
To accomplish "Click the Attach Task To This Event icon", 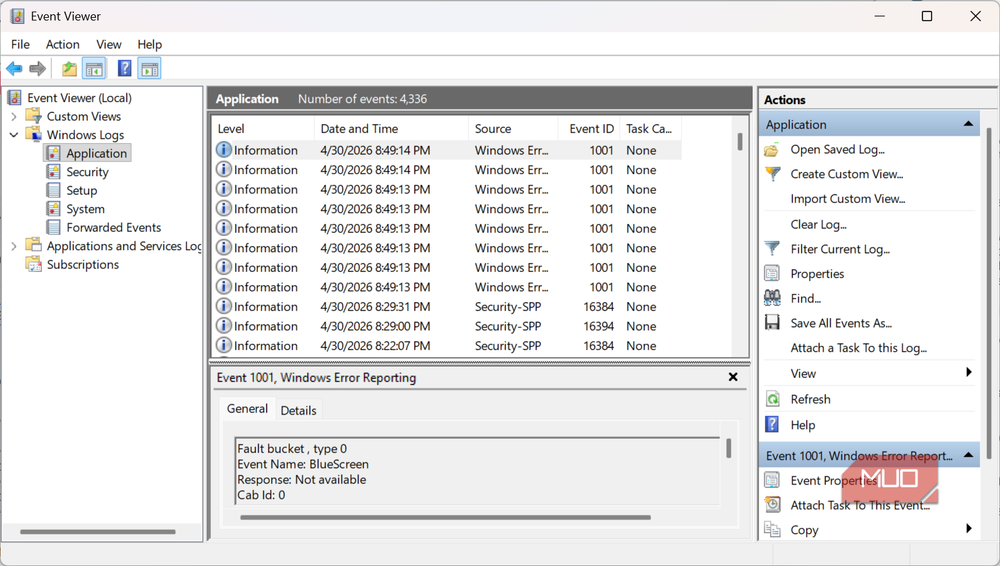I will point(772,505).
